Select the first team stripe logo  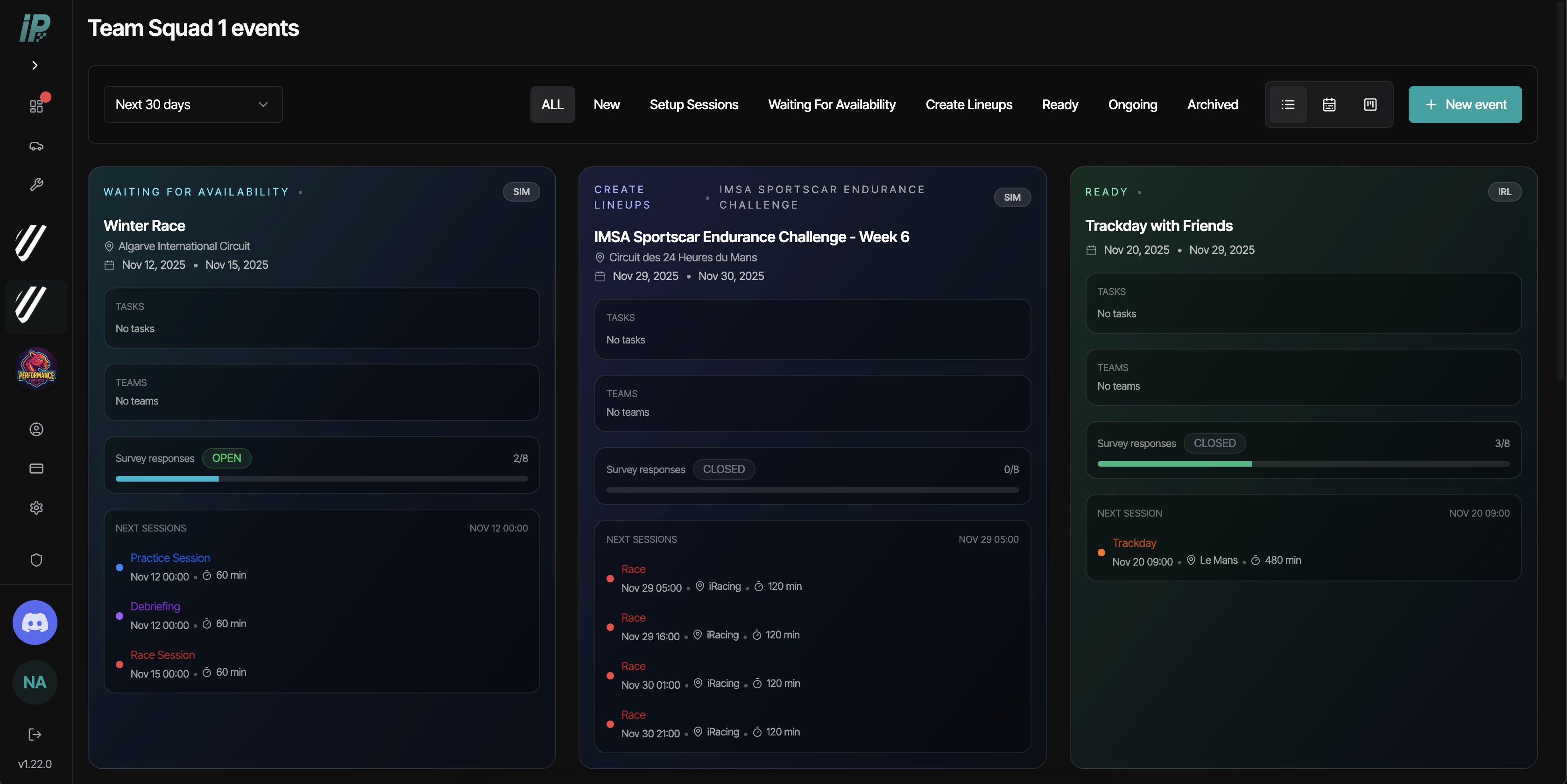[30, 243]
